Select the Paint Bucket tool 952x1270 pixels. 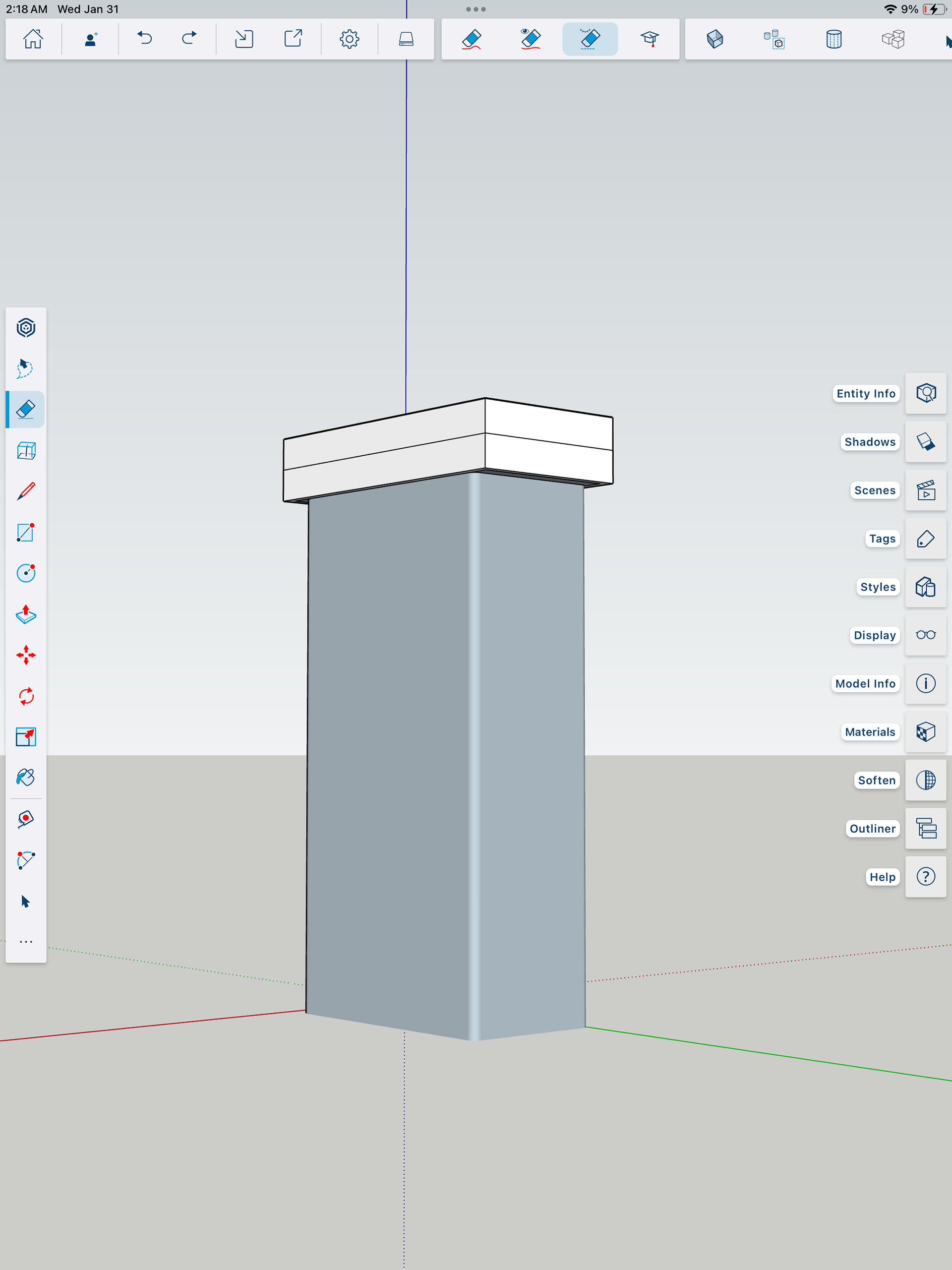pos(26,778)
